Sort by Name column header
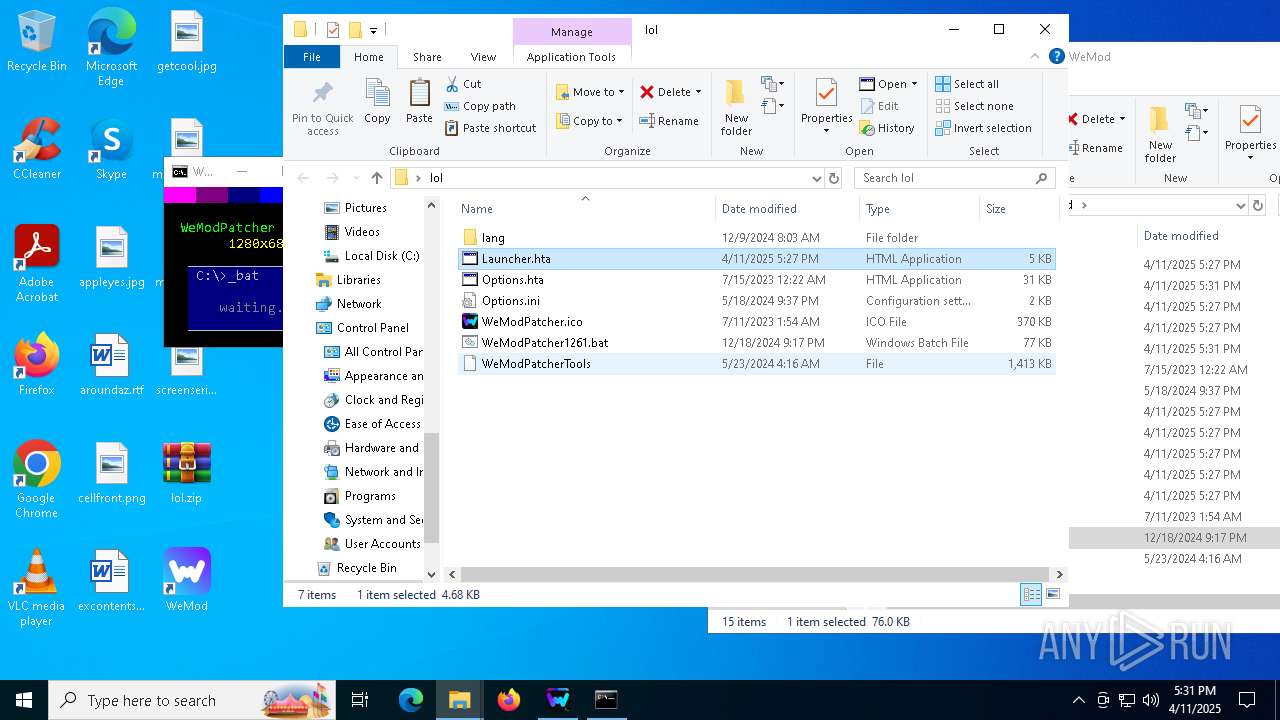 click(585, 209)
